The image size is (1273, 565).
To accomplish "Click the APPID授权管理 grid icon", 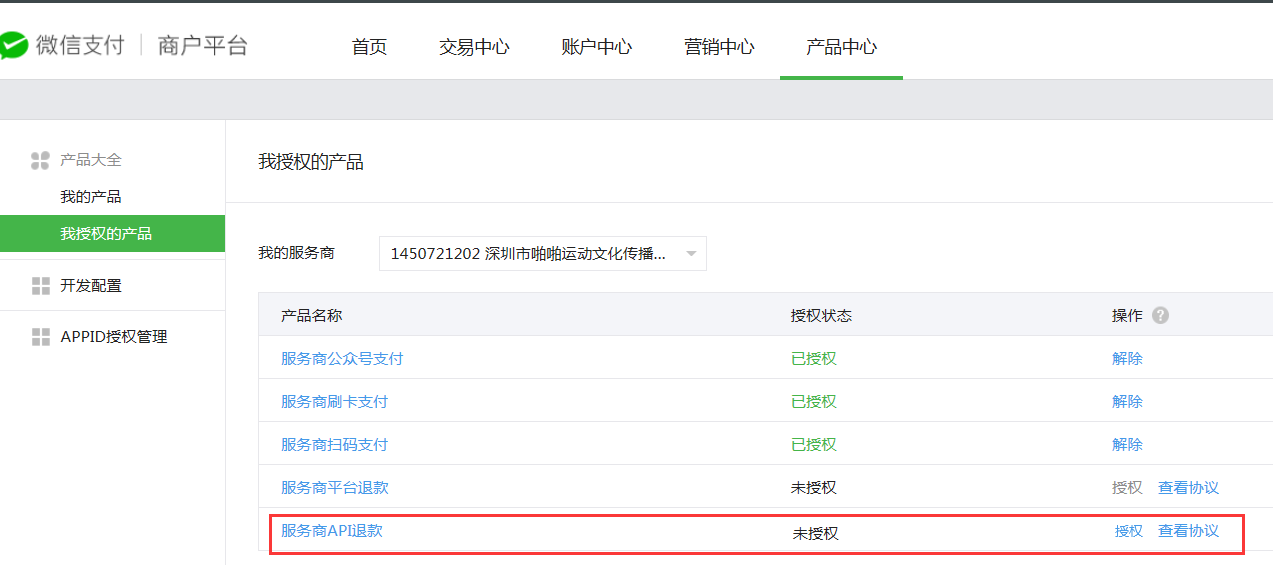I will click(x=40, y=337).
